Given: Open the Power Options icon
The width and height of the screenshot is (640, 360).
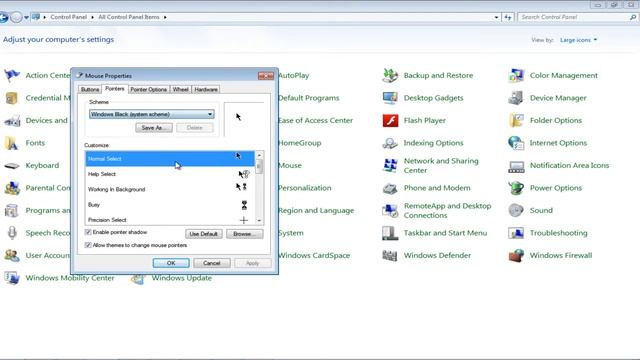Looking at the screenshot, I should [x=516, y=188].
